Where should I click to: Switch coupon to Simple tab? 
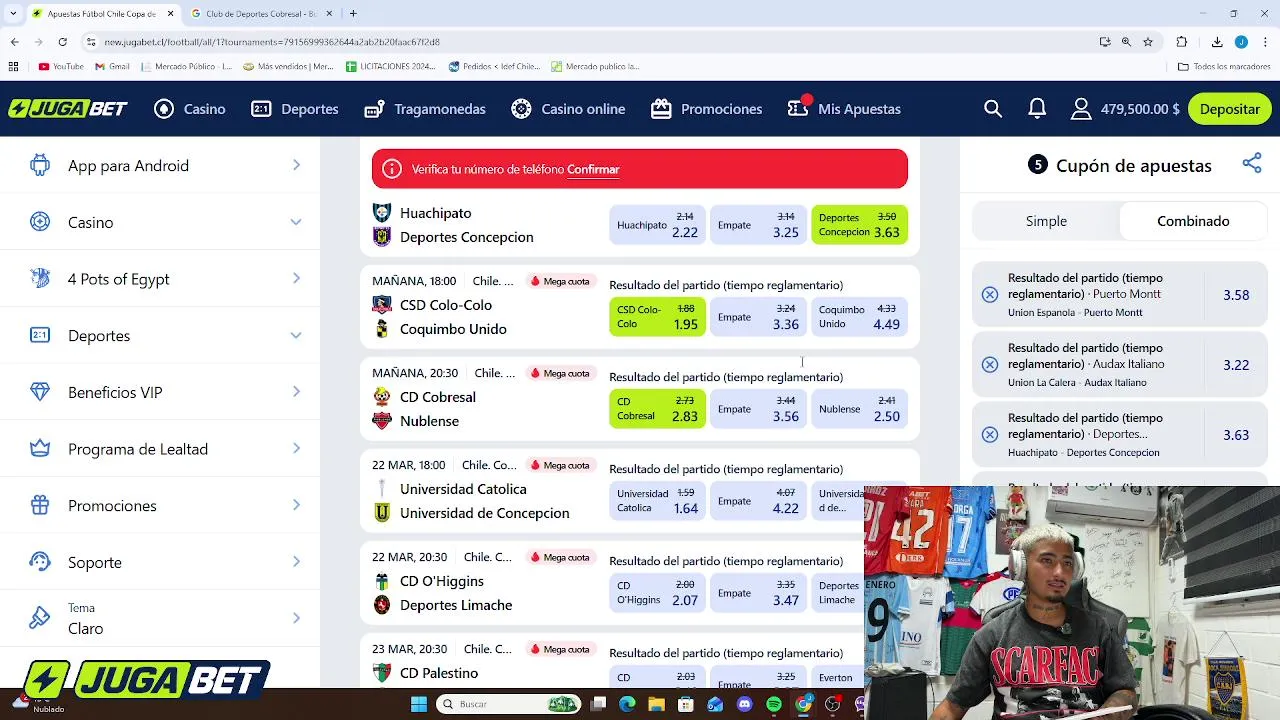pos(1046,221)
